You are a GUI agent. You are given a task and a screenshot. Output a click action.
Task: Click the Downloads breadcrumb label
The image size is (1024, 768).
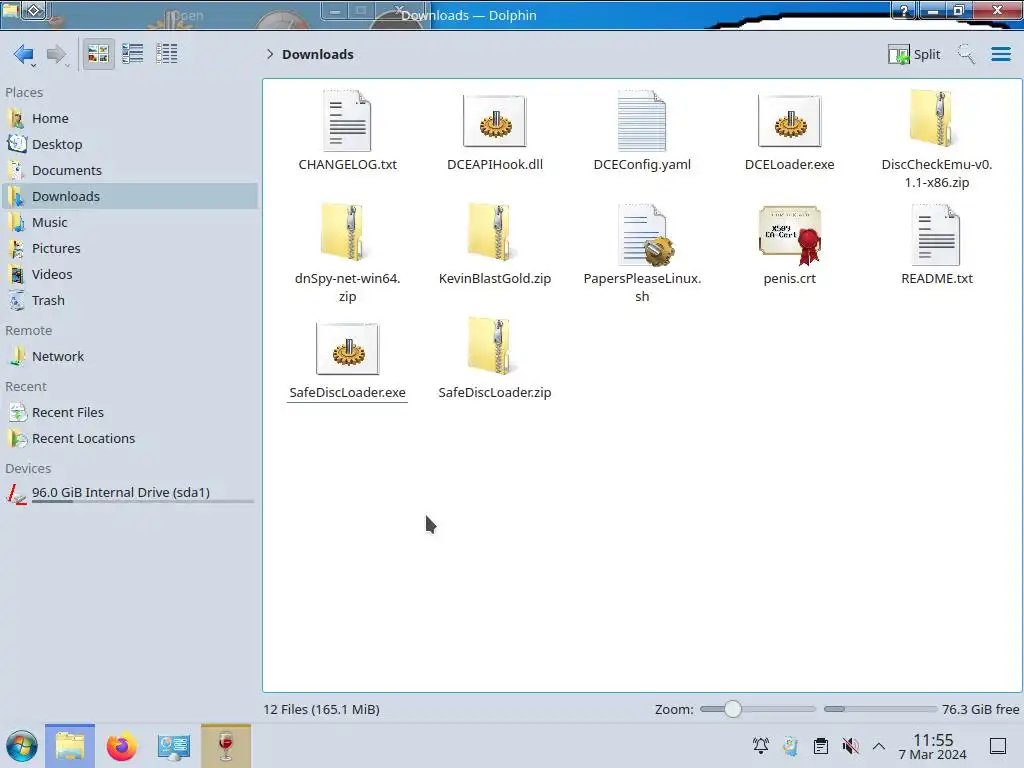[x=317, y=54]
